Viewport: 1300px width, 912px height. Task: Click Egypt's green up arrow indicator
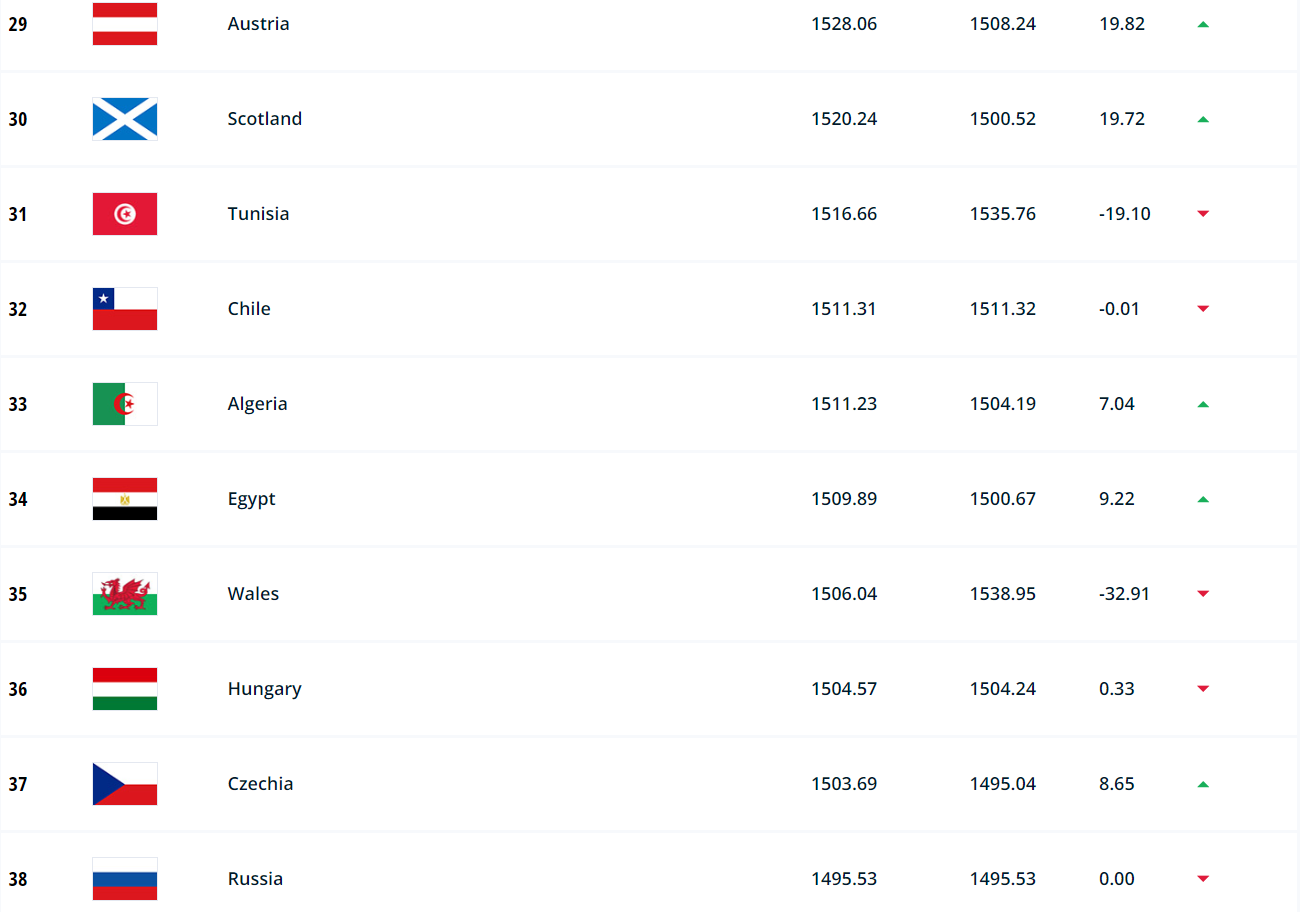tap(1203, 499)
